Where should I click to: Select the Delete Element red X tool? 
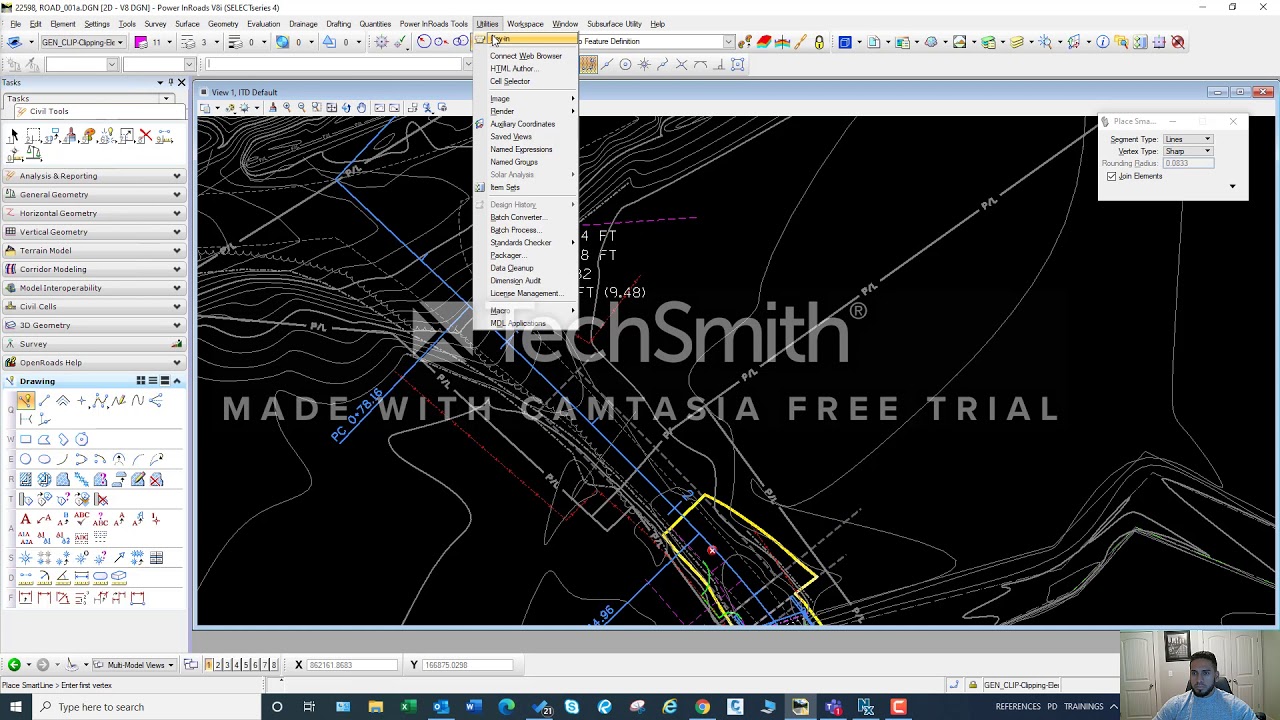pyautogui.click(x=145, y=135)
